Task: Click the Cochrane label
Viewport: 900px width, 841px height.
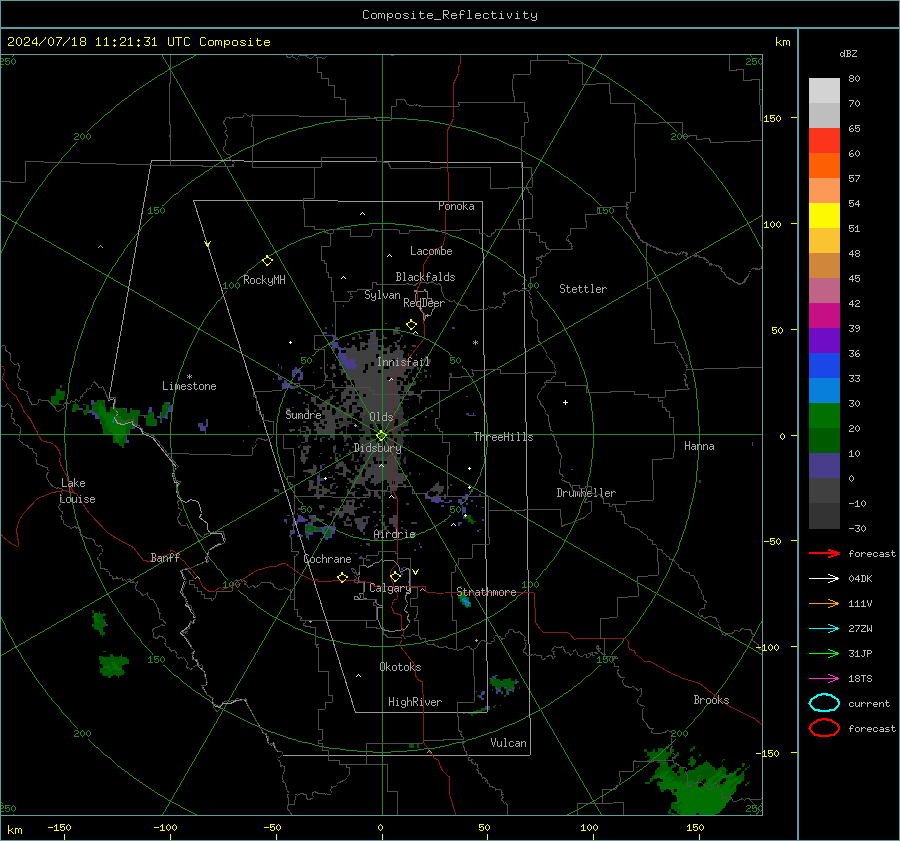Action: click(327, 559)
